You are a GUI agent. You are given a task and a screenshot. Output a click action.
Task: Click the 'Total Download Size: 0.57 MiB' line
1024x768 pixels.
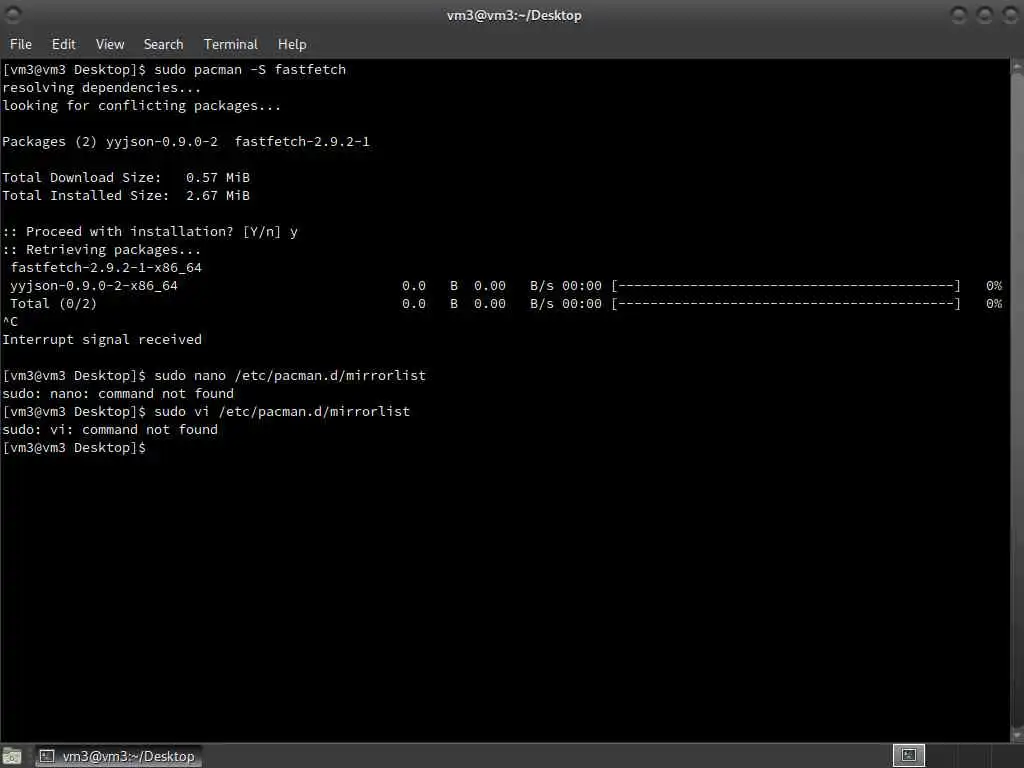[126, 178]
